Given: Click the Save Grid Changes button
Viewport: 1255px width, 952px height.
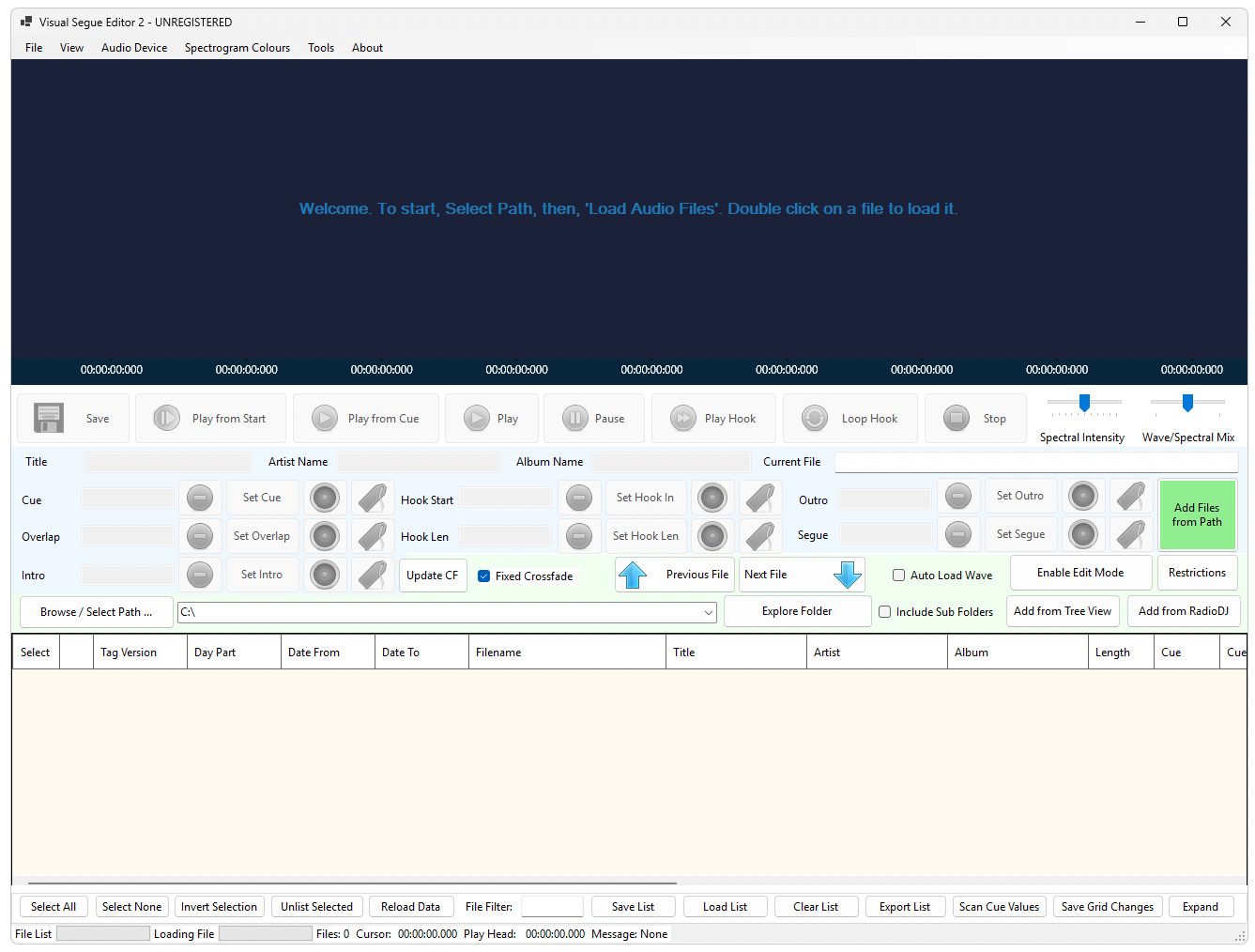Looking at the screenshot, I should point(1108,907).
